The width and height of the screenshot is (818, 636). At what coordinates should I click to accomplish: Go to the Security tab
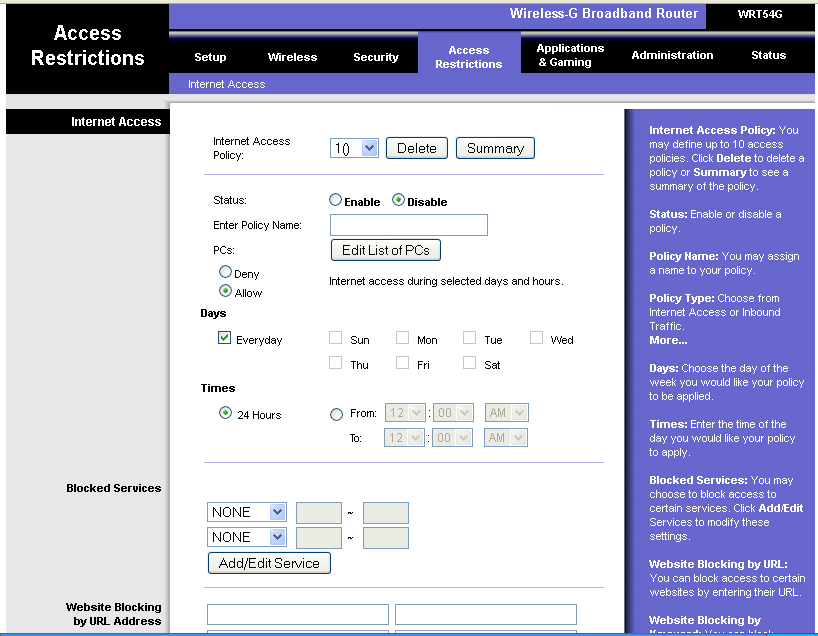[x=376, y=57]
